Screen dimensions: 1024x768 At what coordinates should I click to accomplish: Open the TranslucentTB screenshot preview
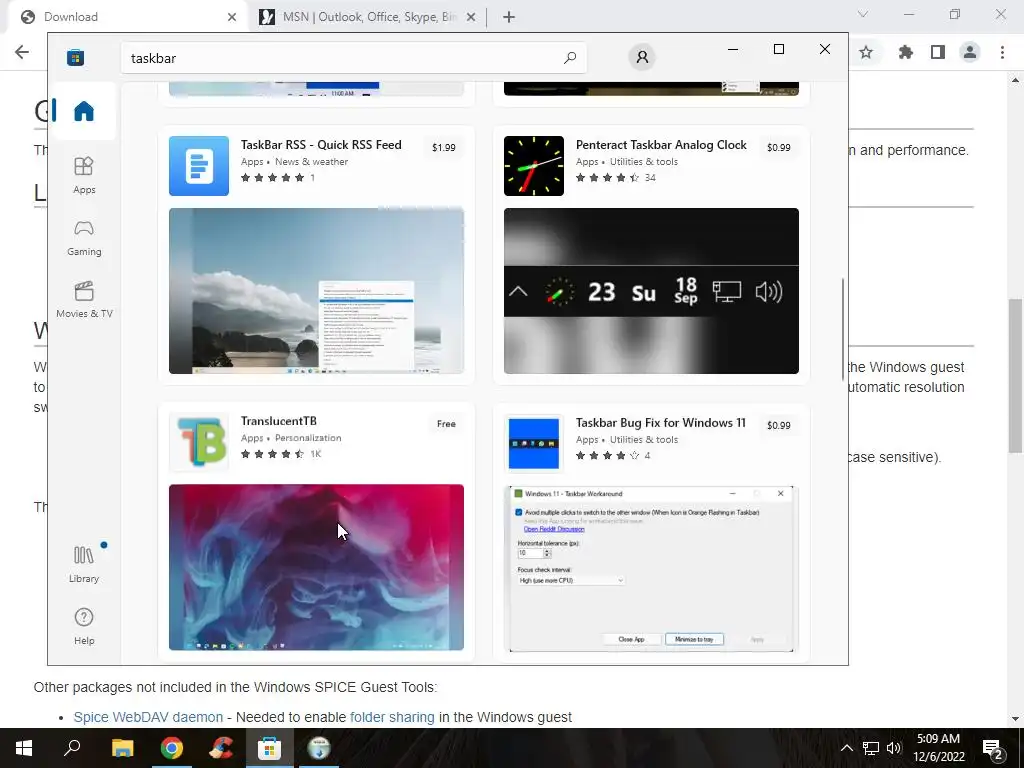(316, 568)
